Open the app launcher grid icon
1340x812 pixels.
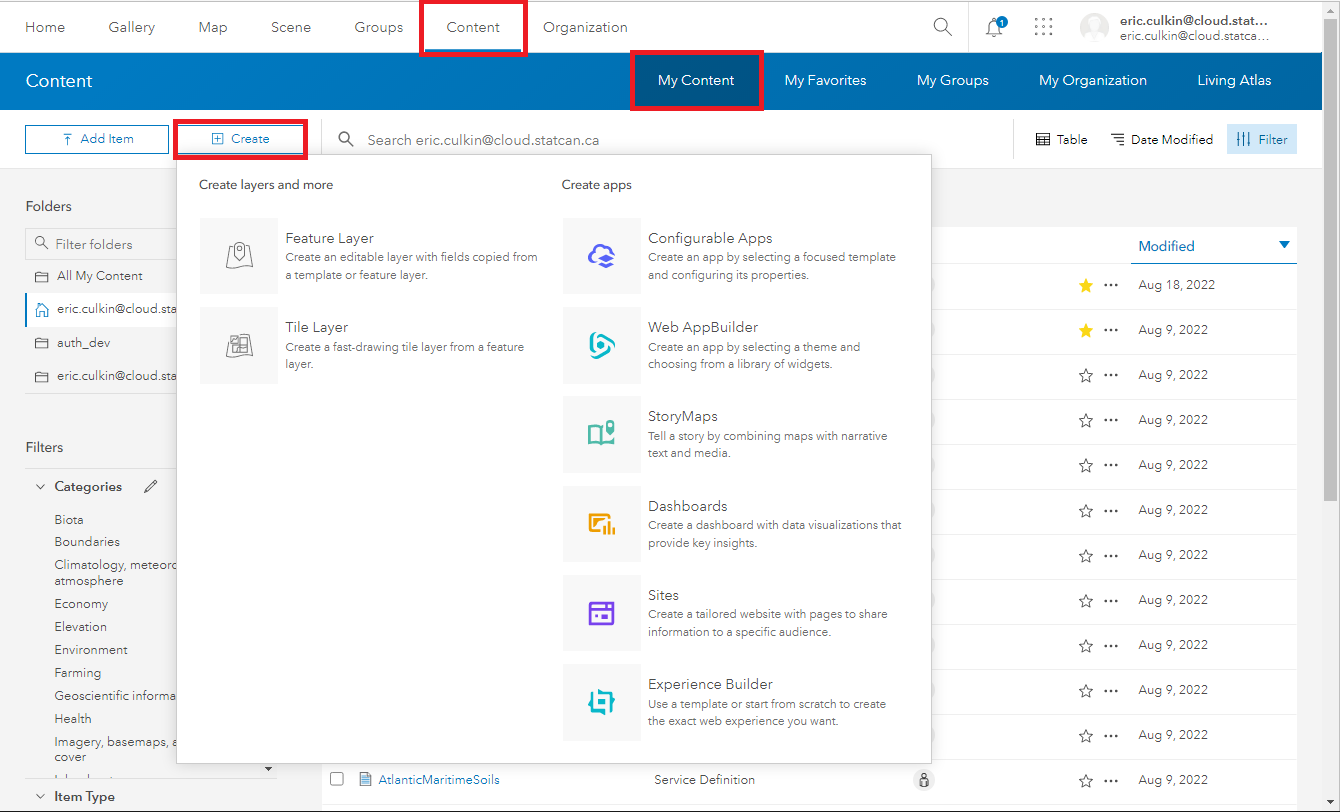[x=1044, y=27]
